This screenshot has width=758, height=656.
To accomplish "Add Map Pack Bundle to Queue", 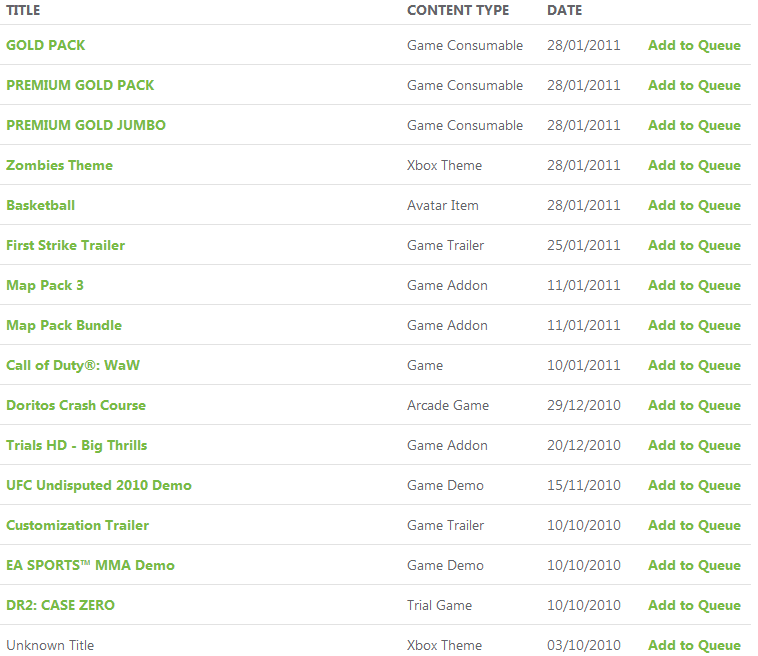I will [694, 325].
